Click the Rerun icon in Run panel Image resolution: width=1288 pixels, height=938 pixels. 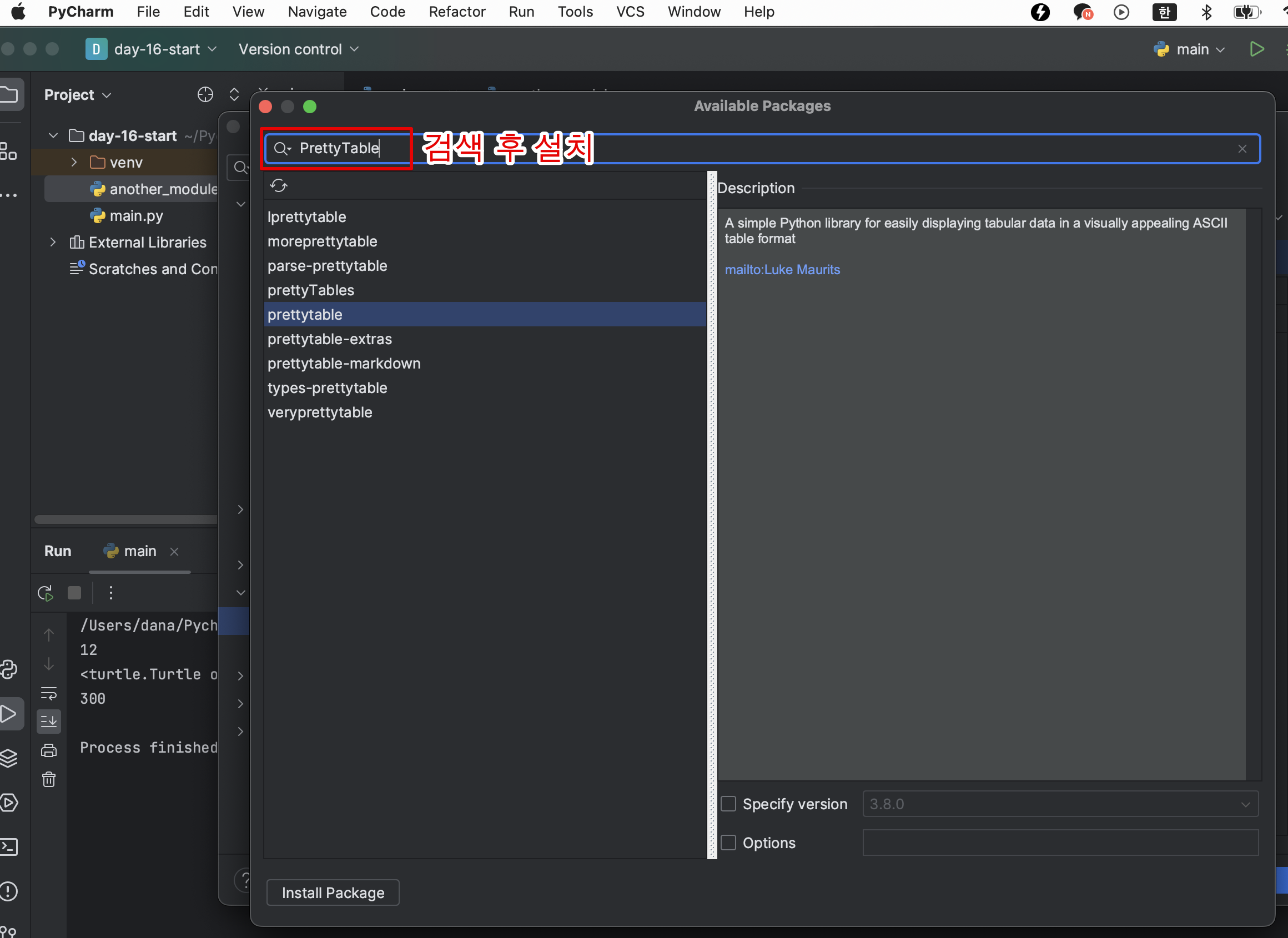pos(46,593)
